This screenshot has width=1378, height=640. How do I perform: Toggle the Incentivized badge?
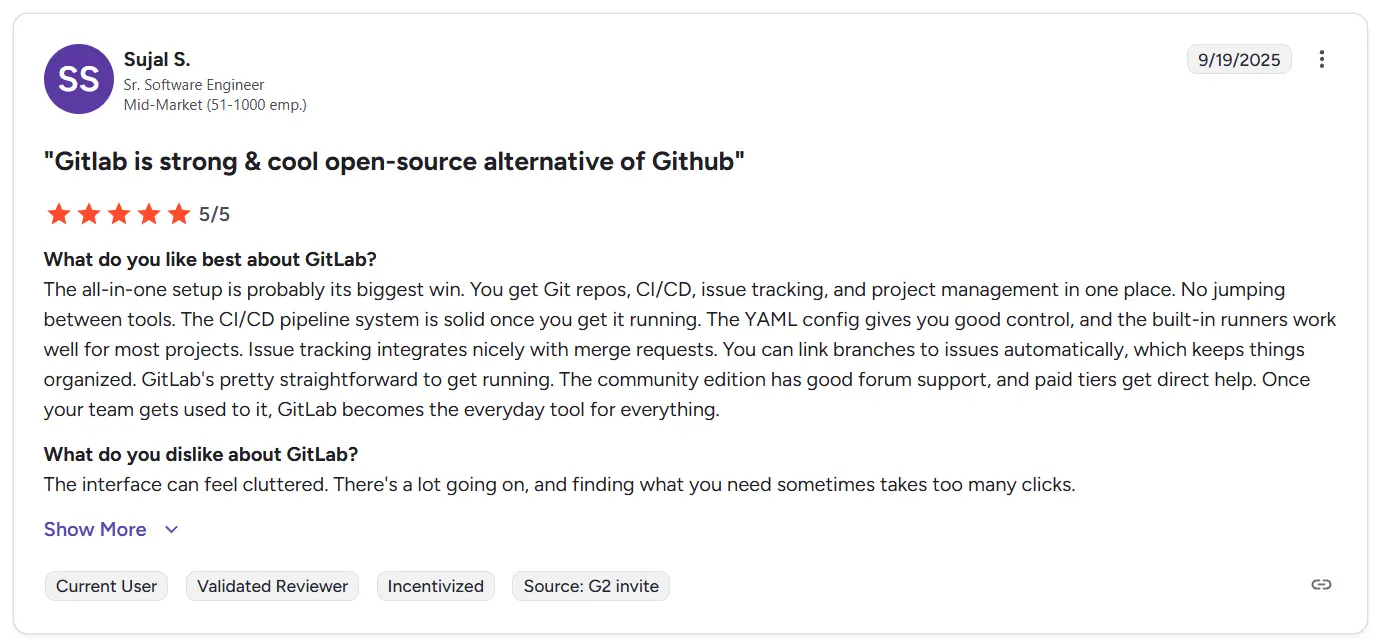click(436, 586)
